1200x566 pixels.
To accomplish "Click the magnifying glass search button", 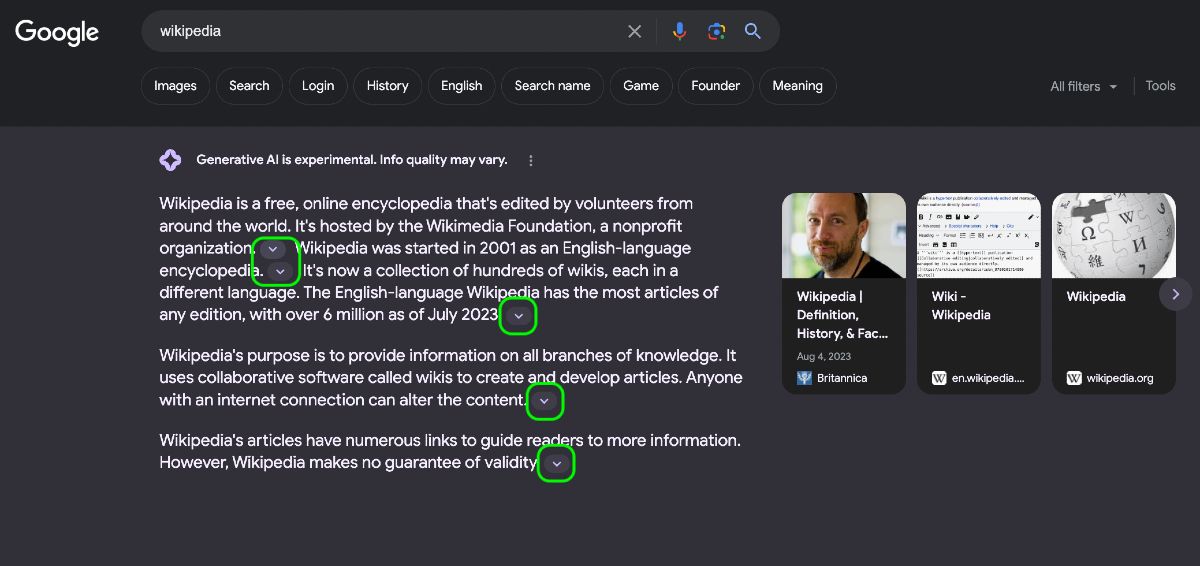I will tap(753, 31).
